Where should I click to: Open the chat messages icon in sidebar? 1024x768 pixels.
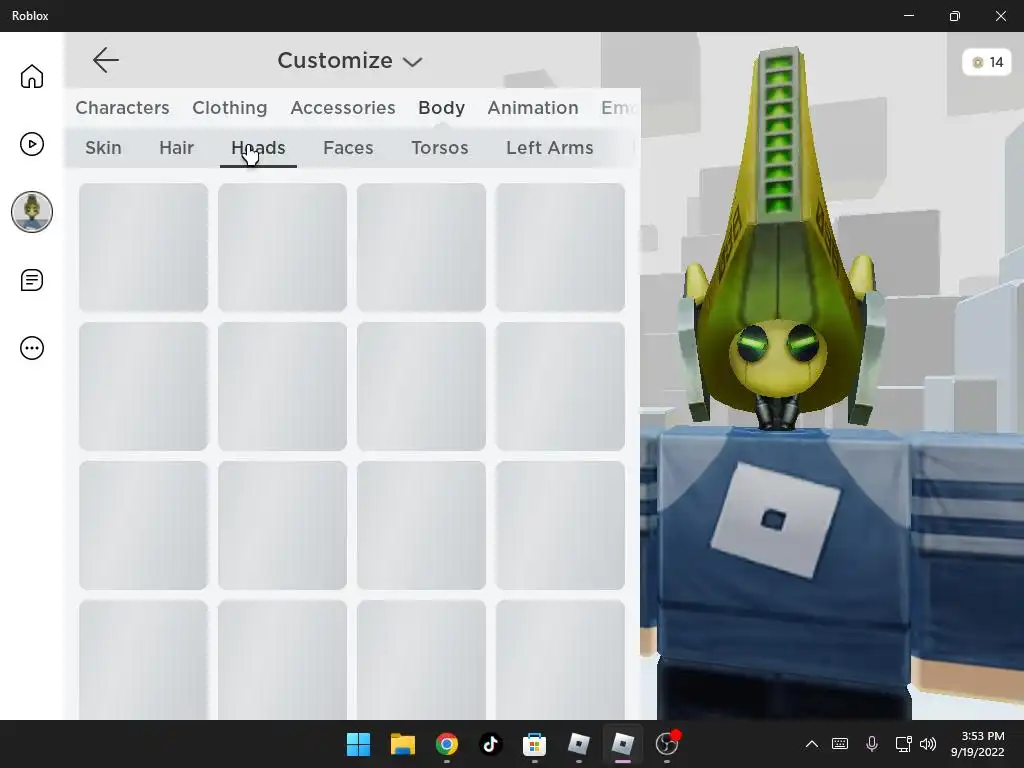(x=31, y=280)
